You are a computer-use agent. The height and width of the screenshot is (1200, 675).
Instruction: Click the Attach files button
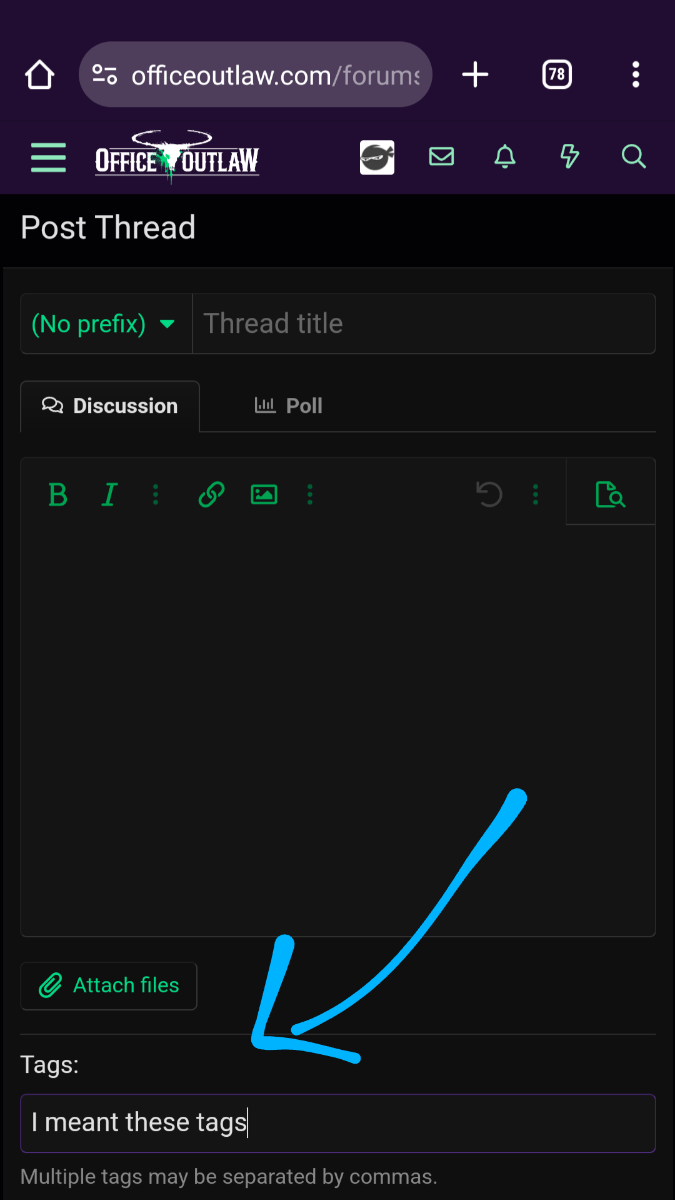[109, 986]
